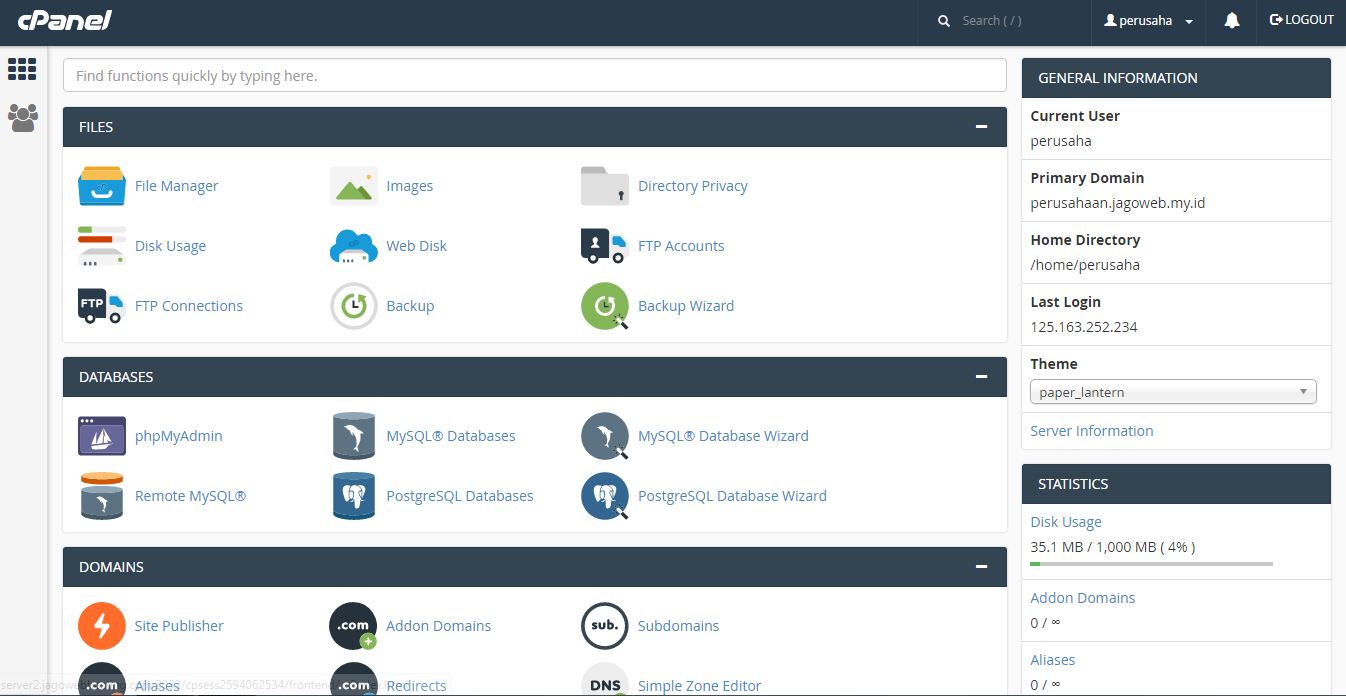This screenshot has width=1346, height=696.
Task: Open the PostgreSQL Databases icon
Action: pyautogui.click(x=354, y=496)
